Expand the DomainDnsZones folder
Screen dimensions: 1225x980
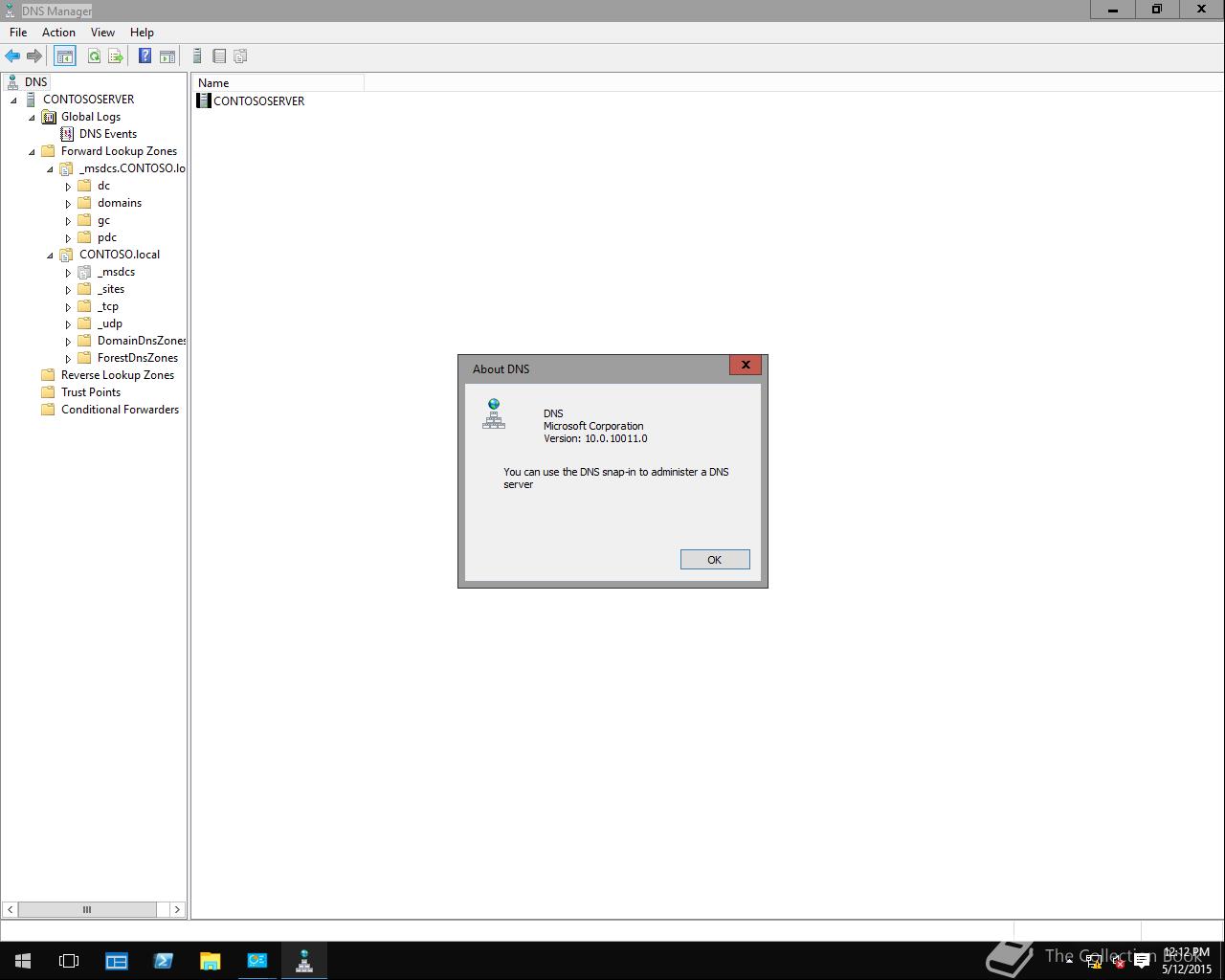click(68, 341)
